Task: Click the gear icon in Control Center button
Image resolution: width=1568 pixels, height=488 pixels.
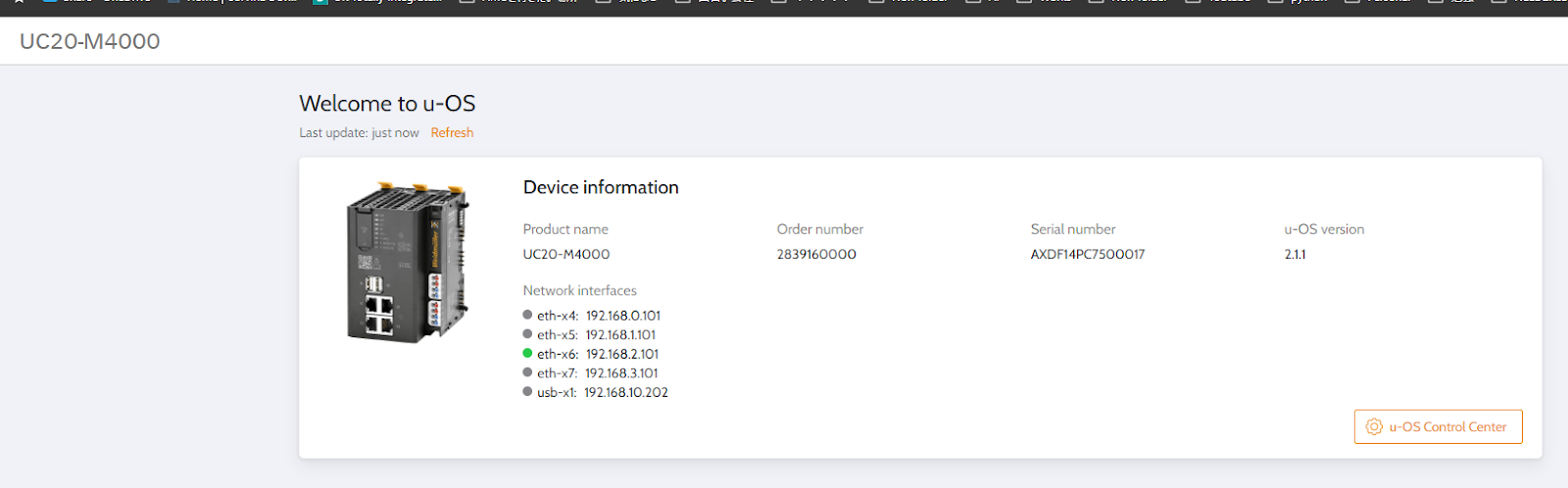Action: tap(1374, 426)
